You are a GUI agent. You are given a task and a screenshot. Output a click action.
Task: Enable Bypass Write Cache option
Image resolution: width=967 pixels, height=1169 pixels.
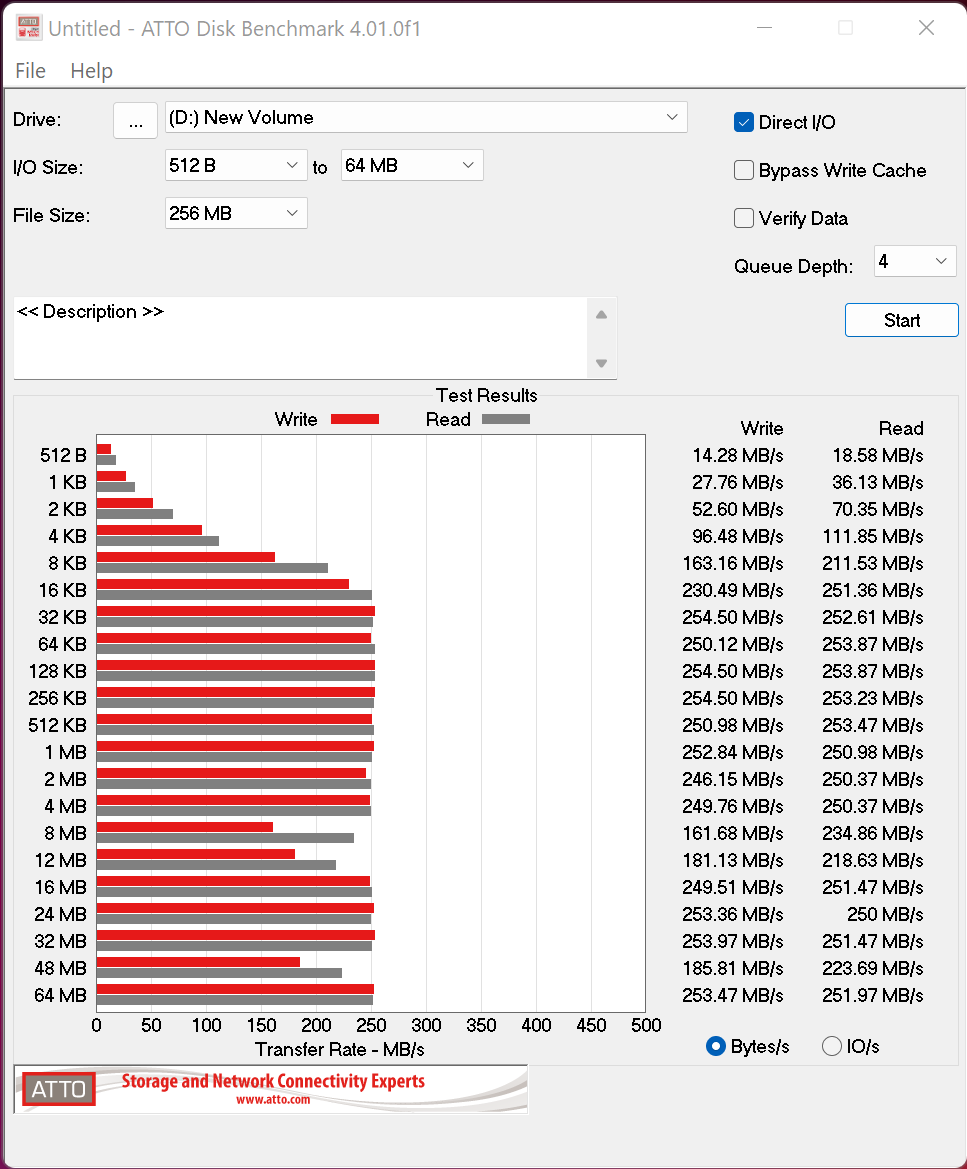(744, 170)
